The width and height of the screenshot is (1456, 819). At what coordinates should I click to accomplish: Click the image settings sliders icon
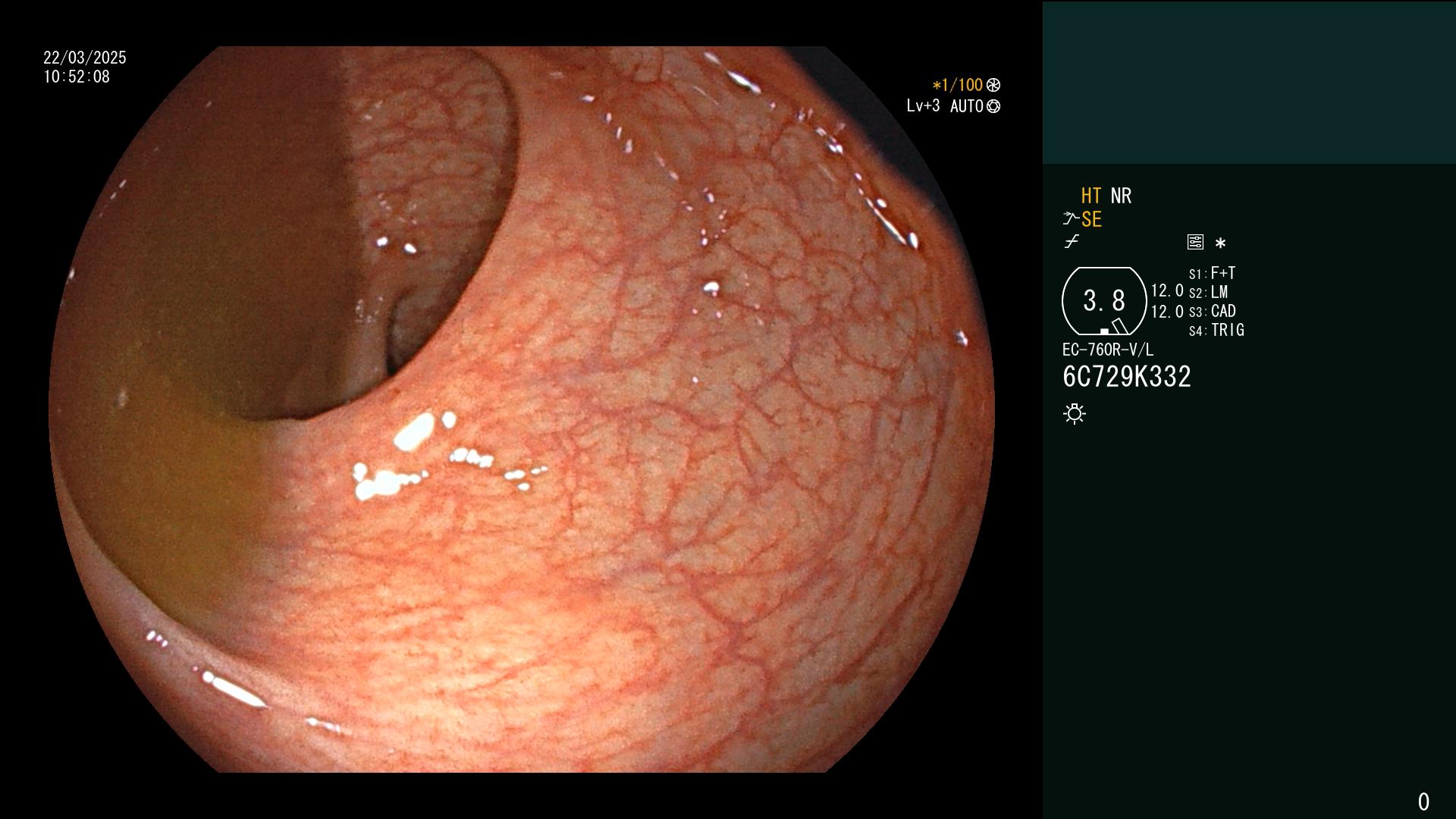(x=1195, y=243)
